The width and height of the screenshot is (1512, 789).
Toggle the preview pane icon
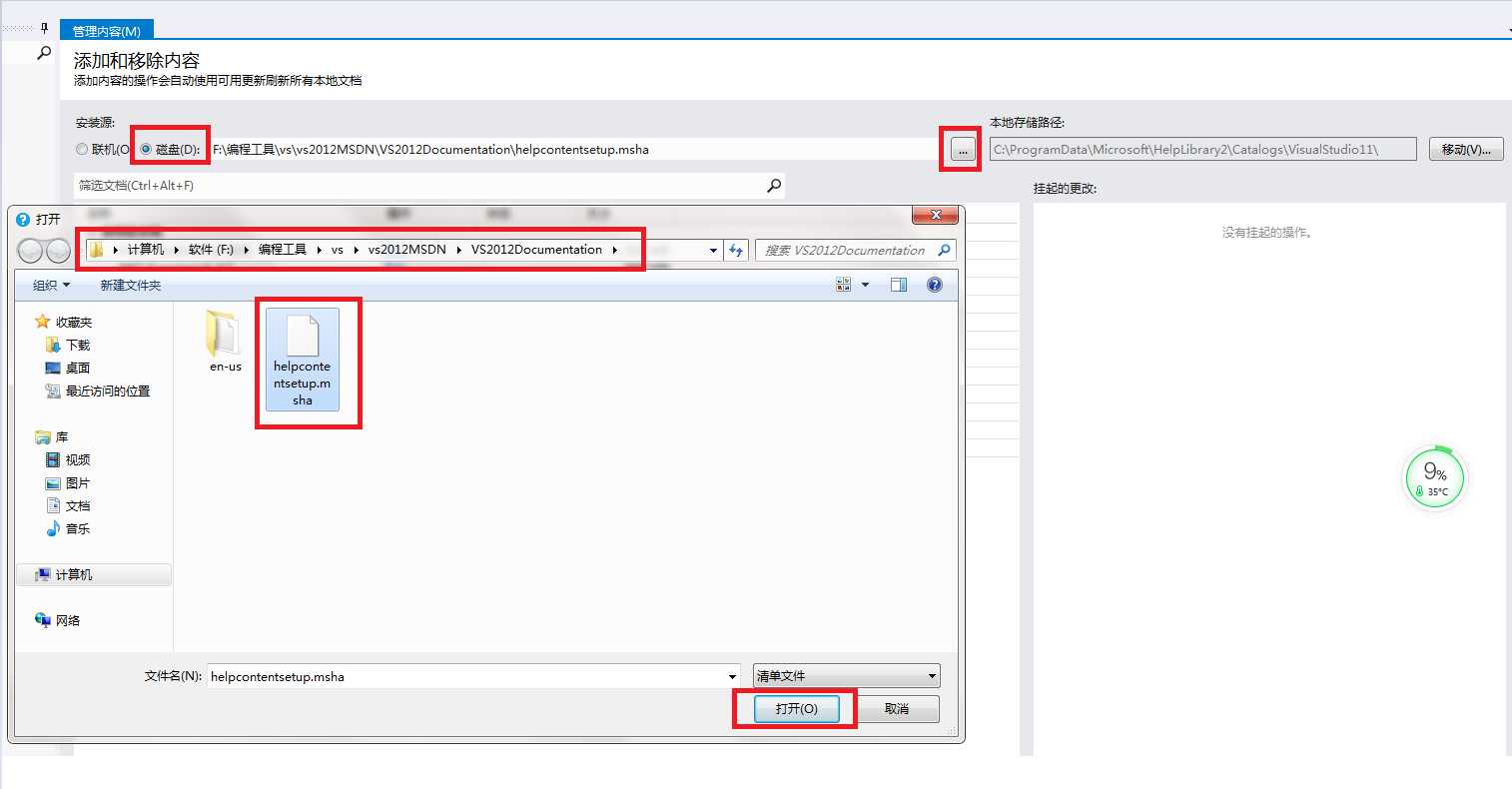(x=899, y=285)
